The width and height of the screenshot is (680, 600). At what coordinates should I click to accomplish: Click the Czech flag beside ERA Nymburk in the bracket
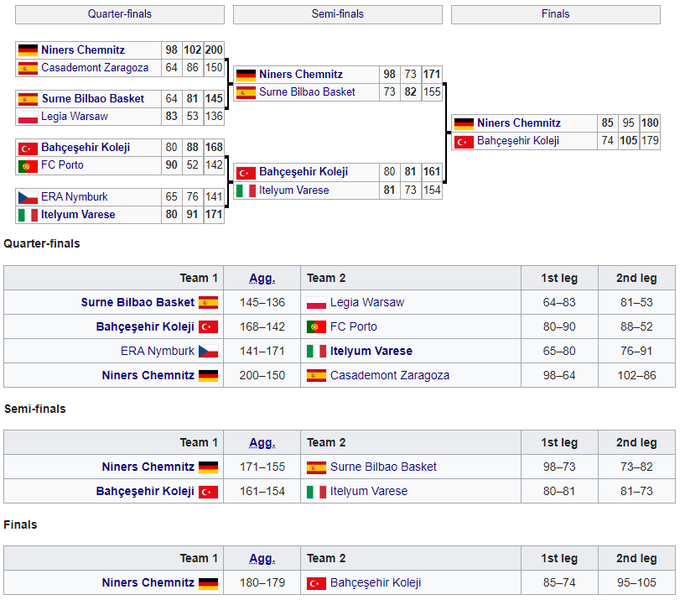coord(27,197)
